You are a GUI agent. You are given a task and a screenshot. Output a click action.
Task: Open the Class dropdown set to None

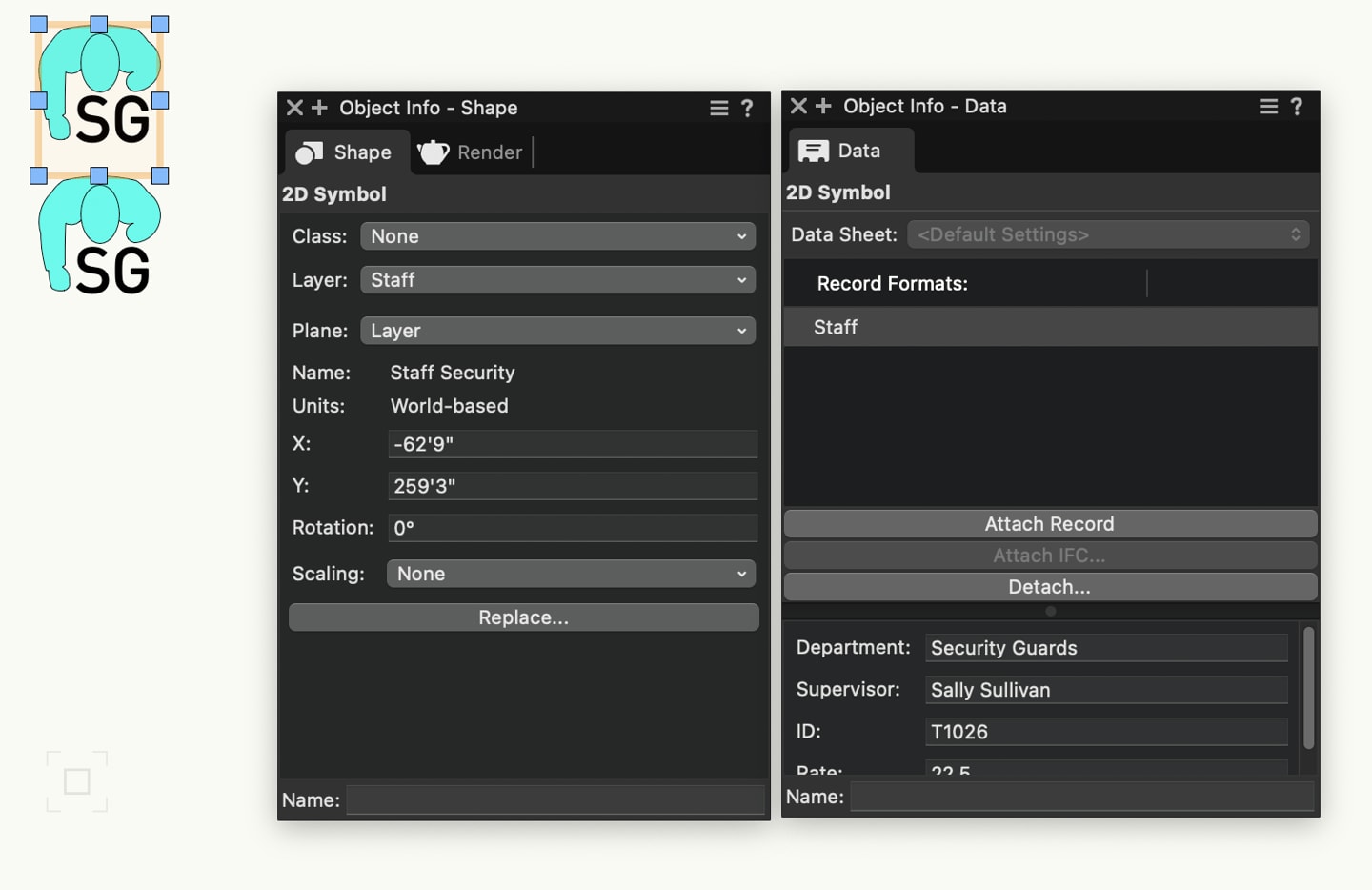click(558, 236)
